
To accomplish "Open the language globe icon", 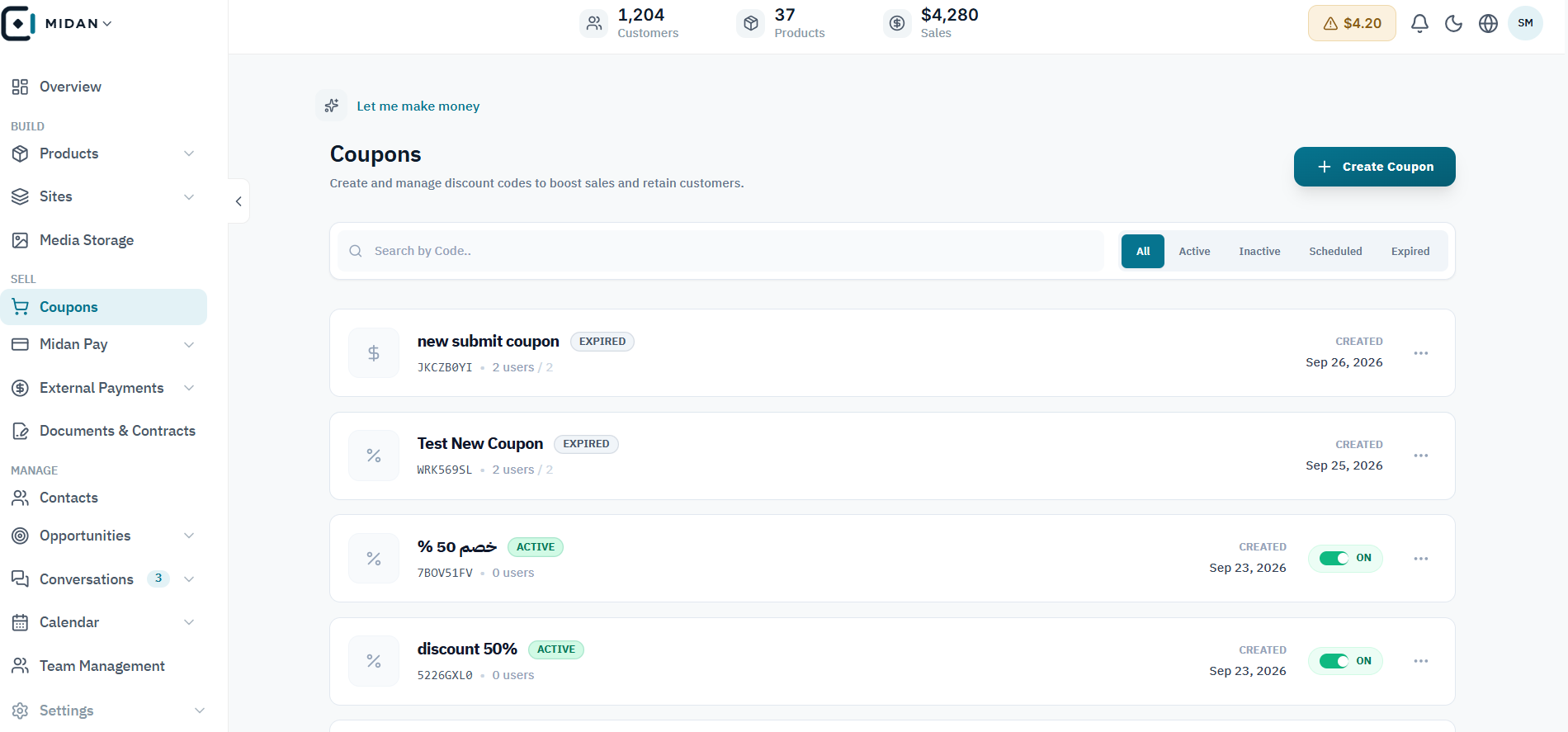I will (x=1488, y=23).
